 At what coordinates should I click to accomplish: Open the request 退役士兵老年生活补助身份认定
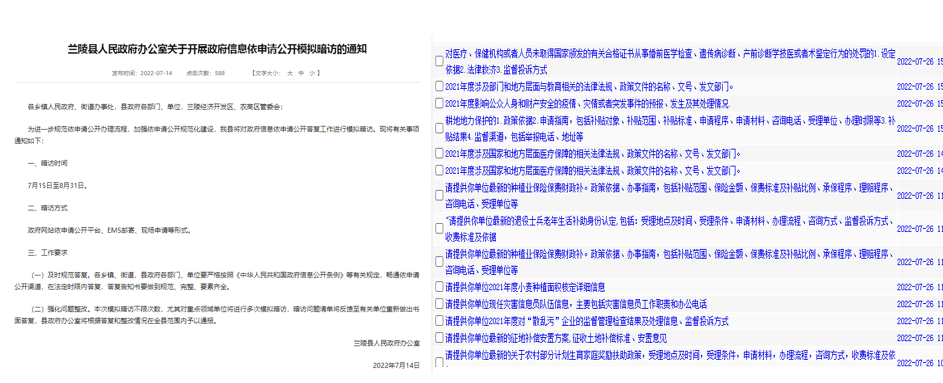click(670, 228)
